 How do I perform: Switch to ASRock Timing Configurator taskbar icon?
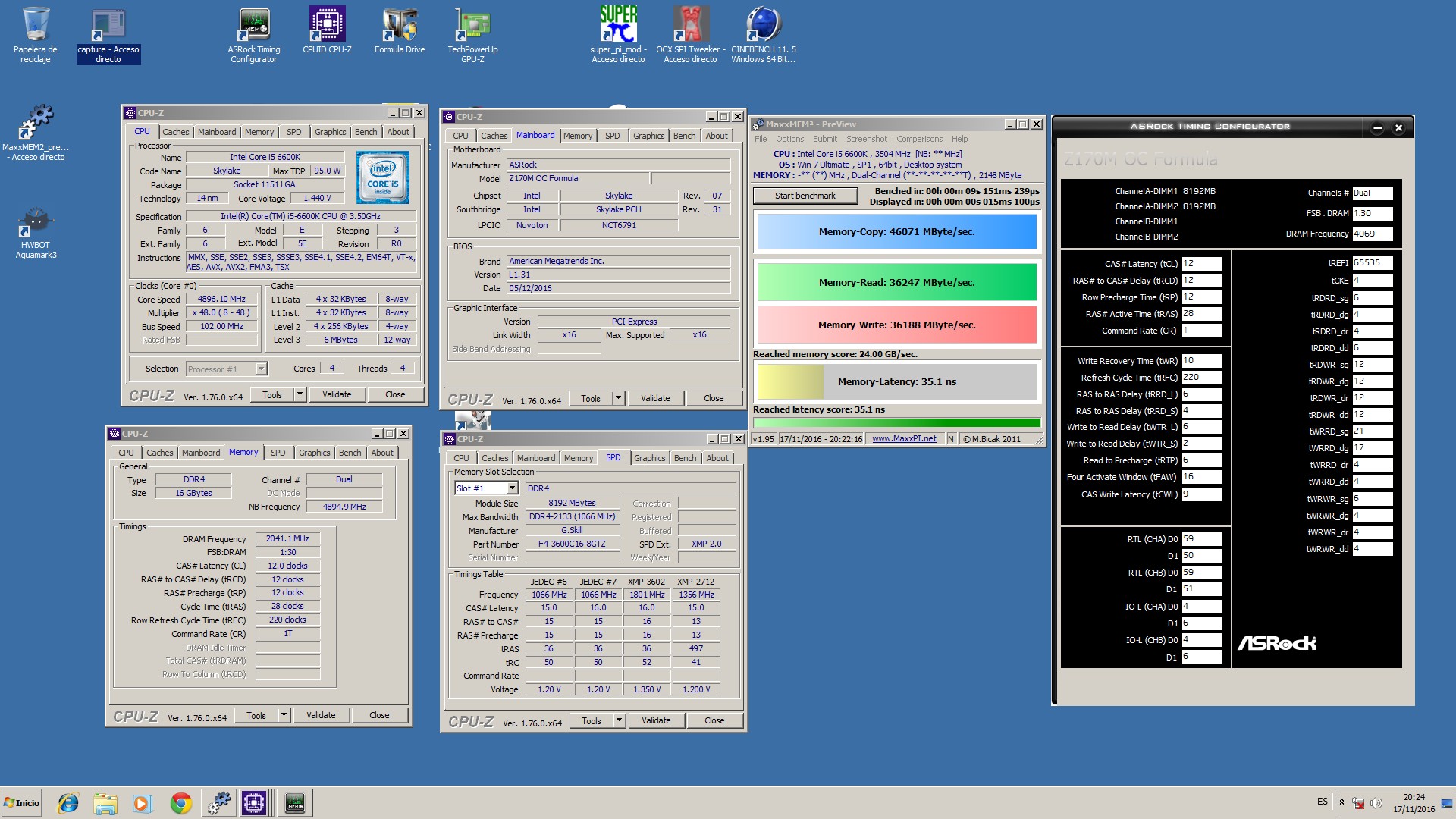[294, 803]
